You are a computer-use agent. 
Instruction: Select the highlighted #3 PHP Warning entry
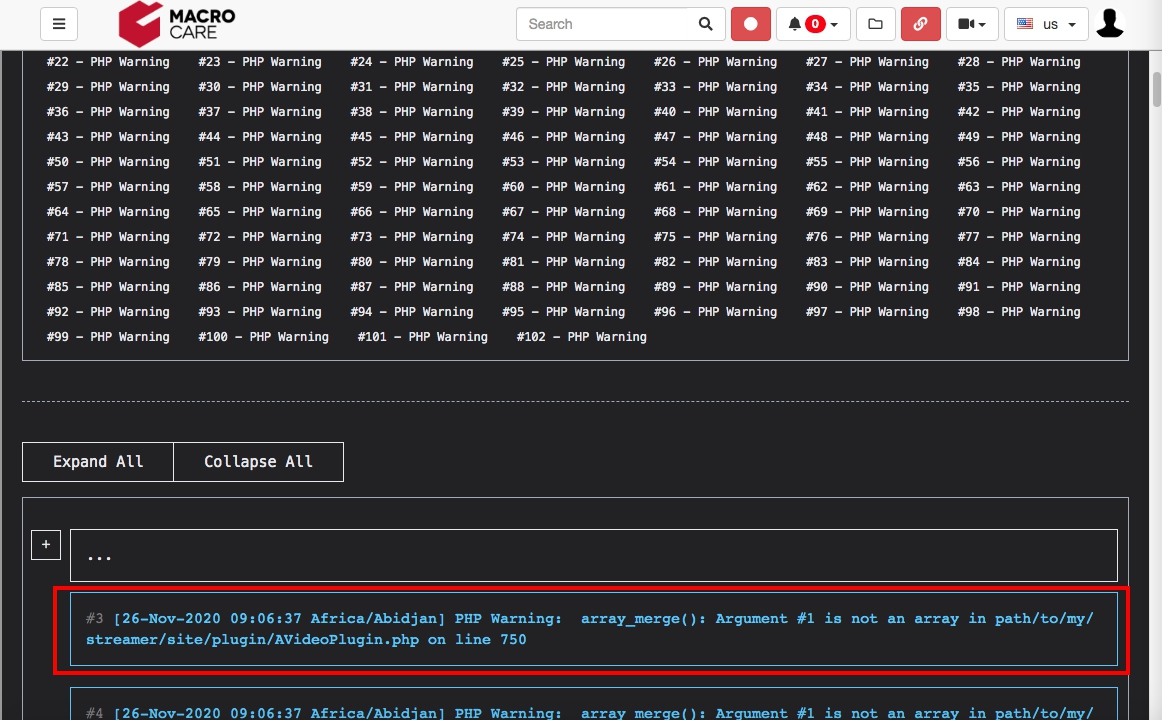tap(594, 628)
